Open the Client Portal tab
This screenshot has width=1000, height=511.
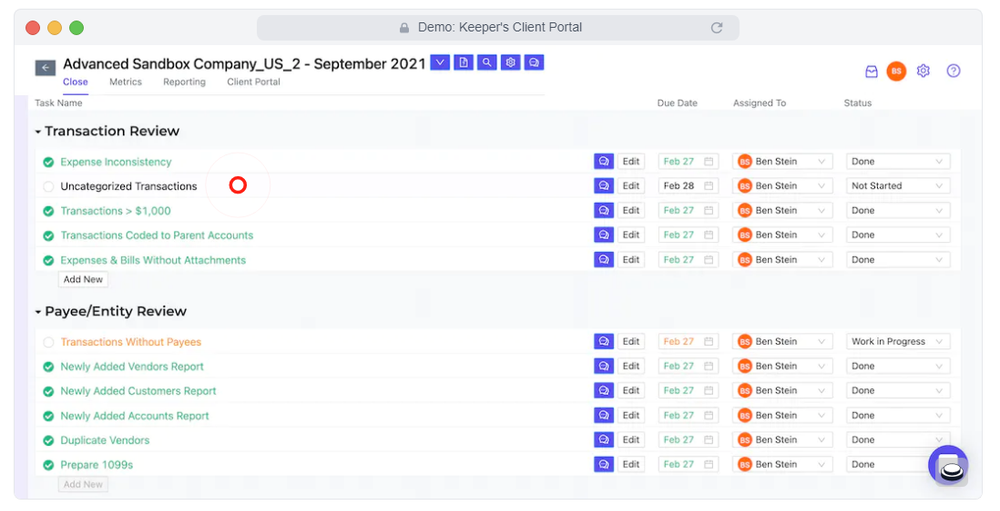pyautogui.click(x=254, y=82)
